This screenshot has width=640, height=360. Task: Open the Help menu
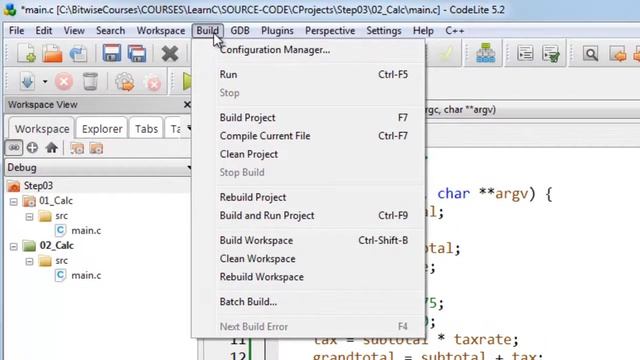pos(423,31)
